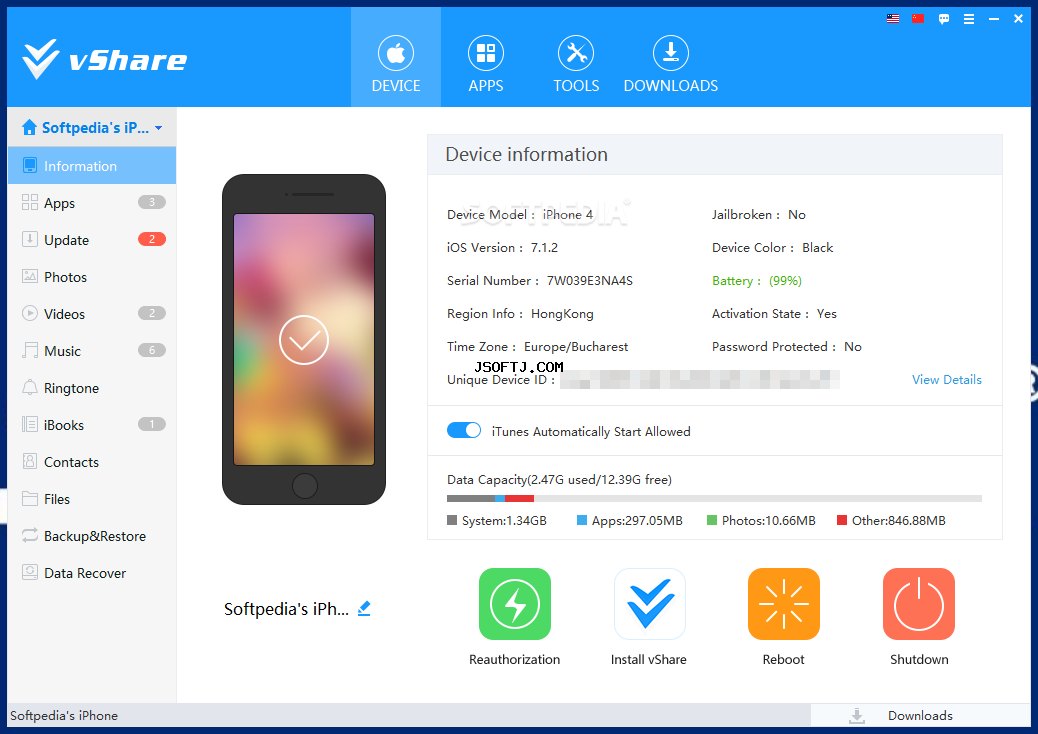The width and height of the screenshot is (1038, 734).
Task: Click the phone home button graphic
Action: point(305,485)
